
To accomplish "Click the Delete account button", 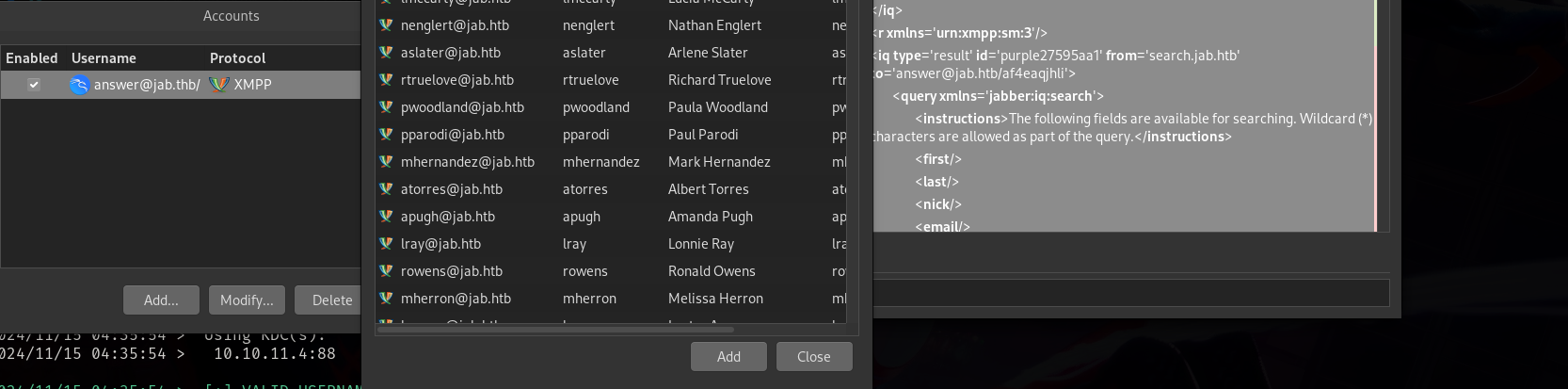I will coord(331,300).
